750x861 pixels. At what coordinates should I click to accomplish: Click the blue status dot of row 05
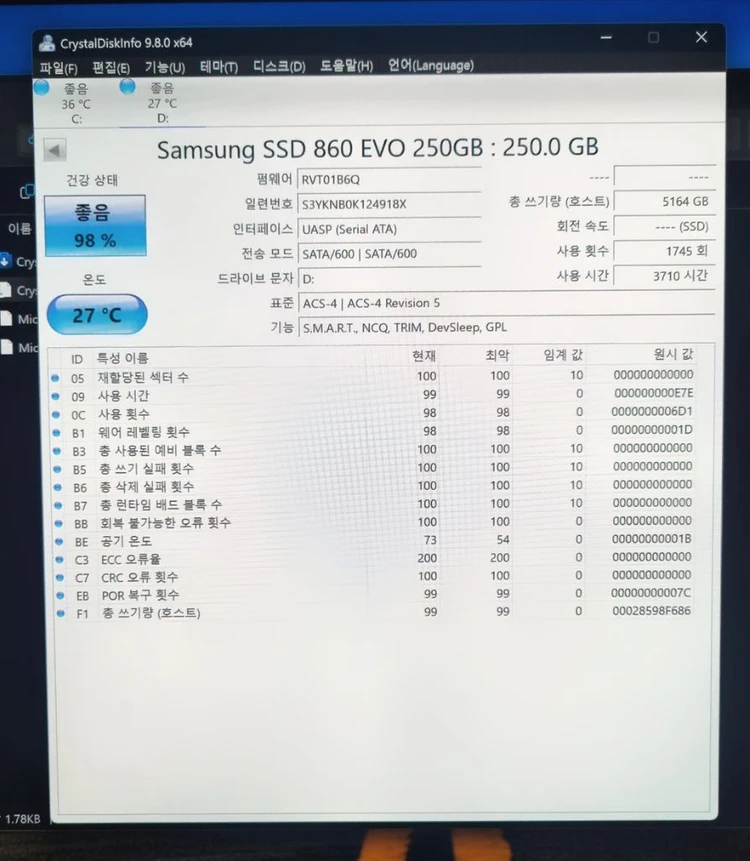55,378
